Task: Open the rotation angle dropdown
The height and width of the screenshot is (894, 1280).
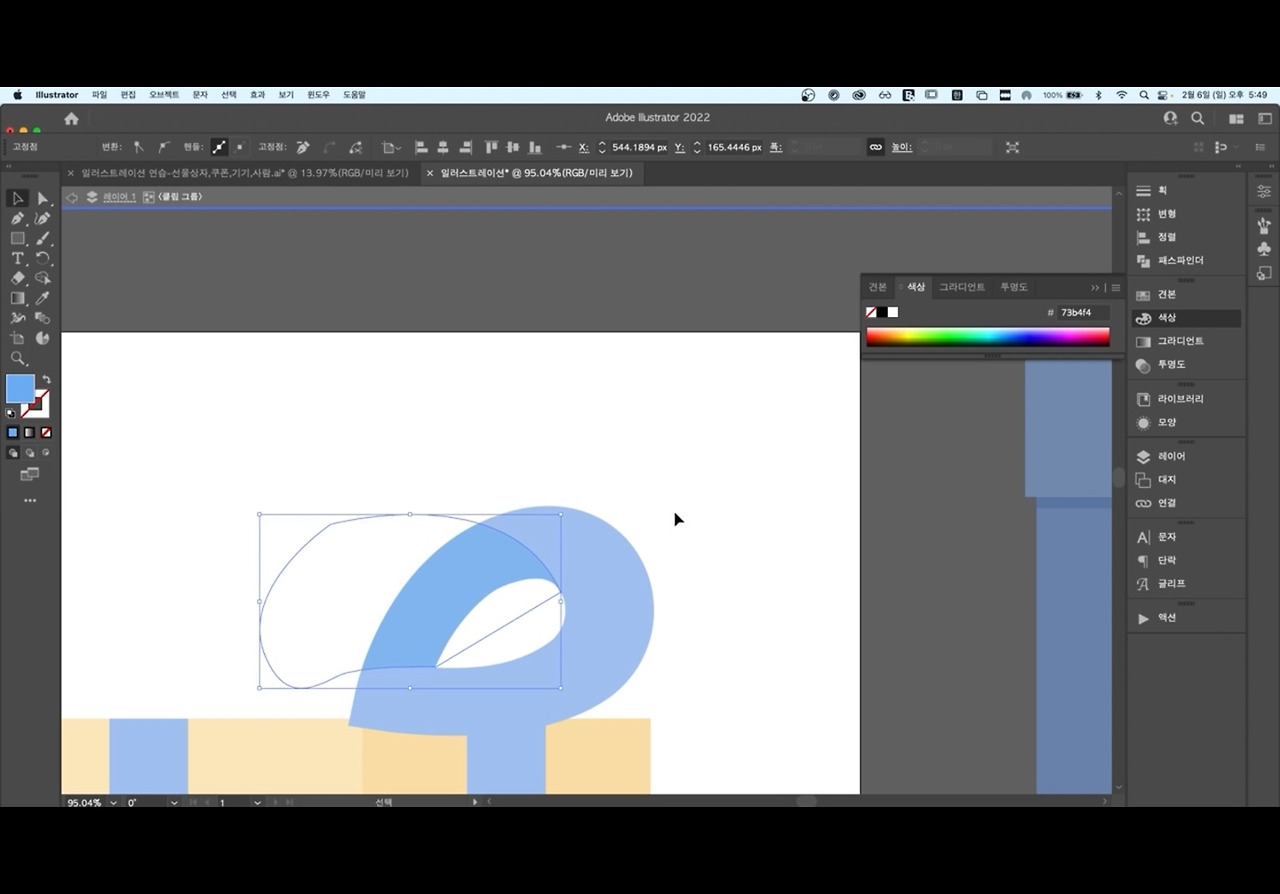Action: (x=174, y=802)
